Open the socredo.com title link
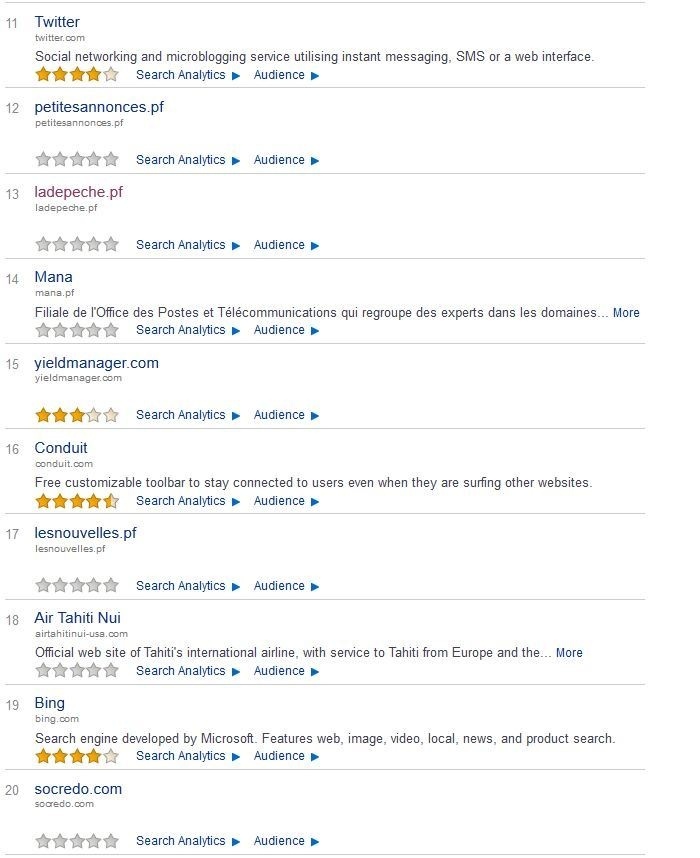 click(78, 789)
